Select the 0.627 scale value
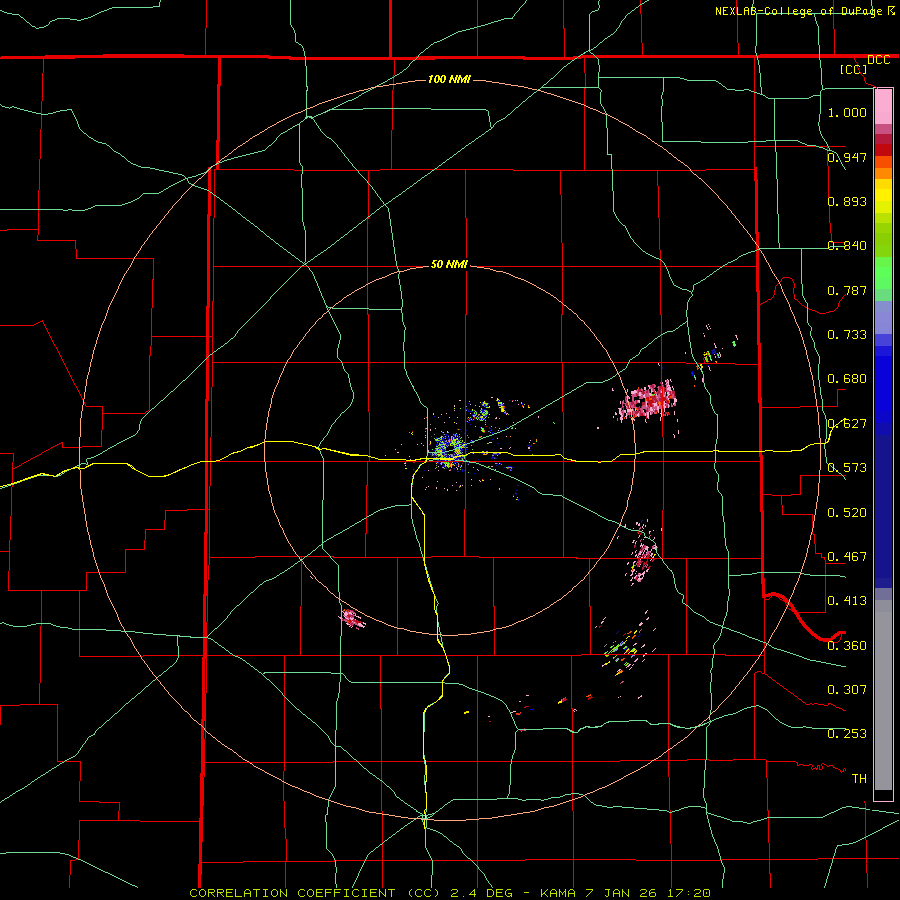900x900 pixels. coord(847,424)
